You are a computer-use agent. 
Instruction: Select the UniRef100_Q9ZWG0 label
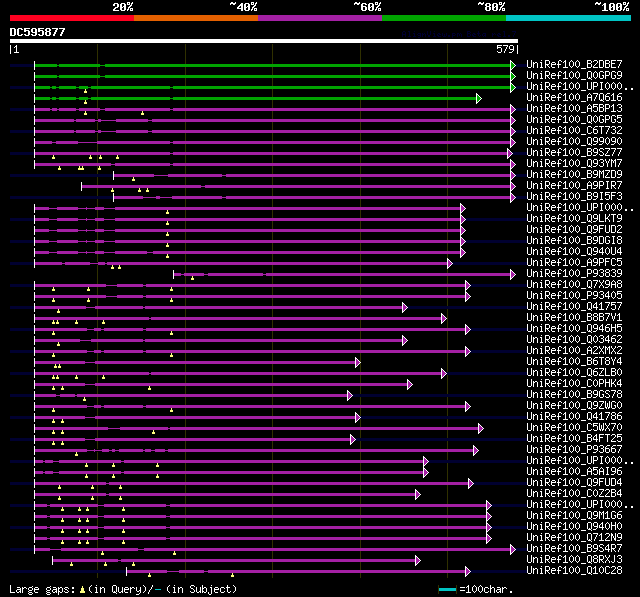tap(574, 406)
